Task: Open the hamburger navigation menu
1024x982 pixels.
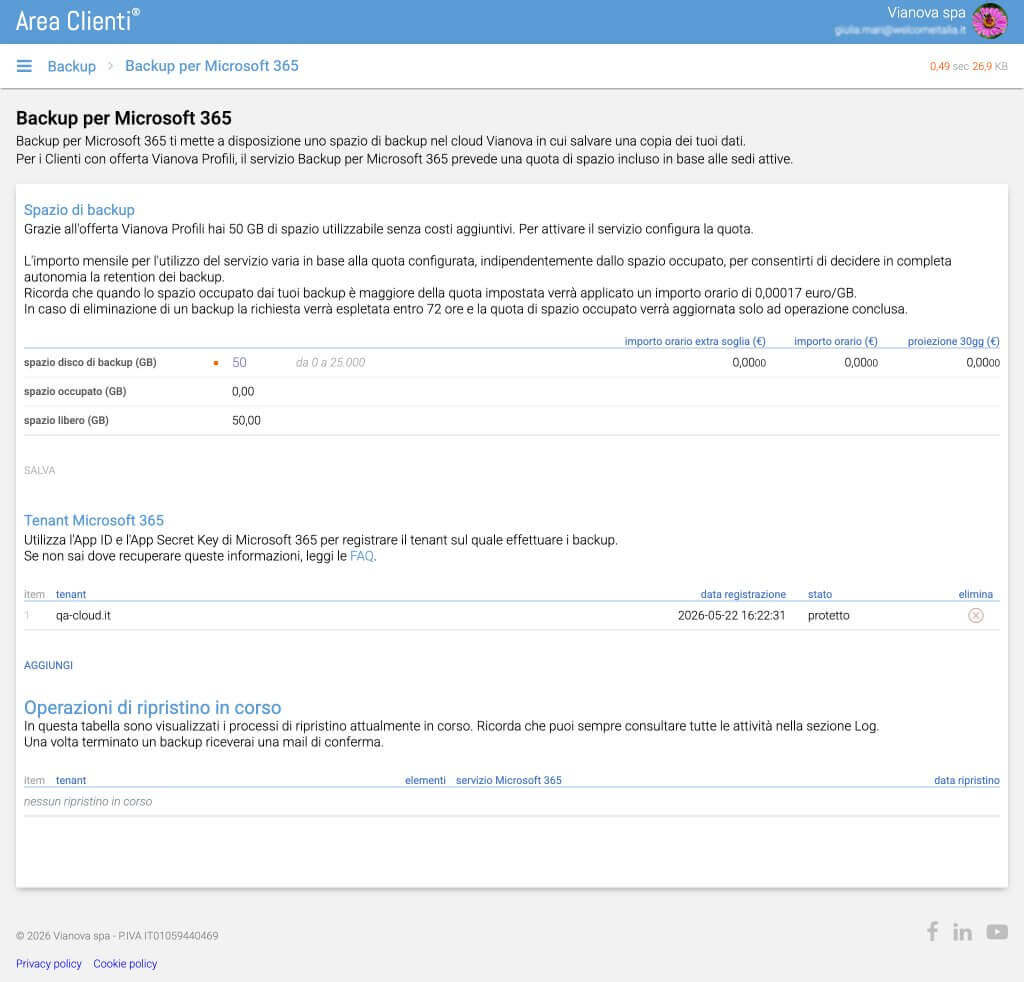Action: pyautogui.click(x=24, y=66)
